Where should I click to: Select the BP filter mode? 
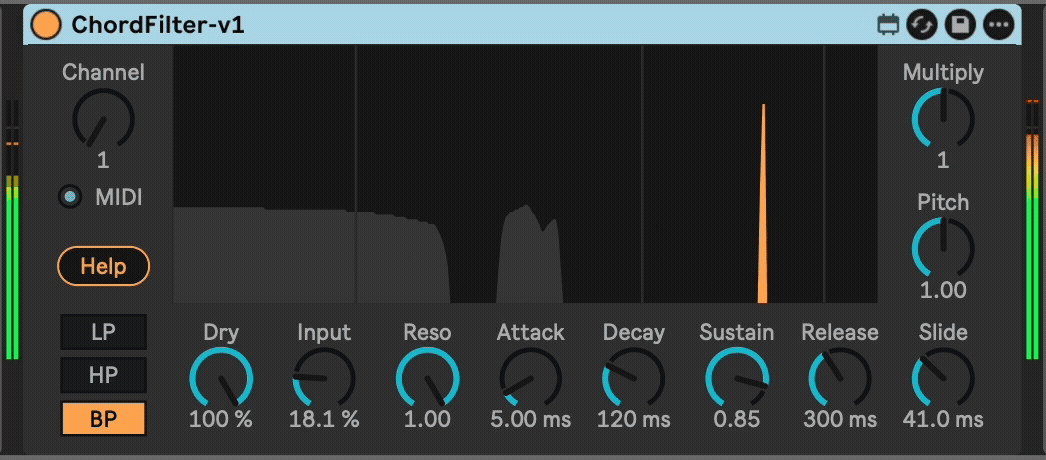click(x=103, y=419)
